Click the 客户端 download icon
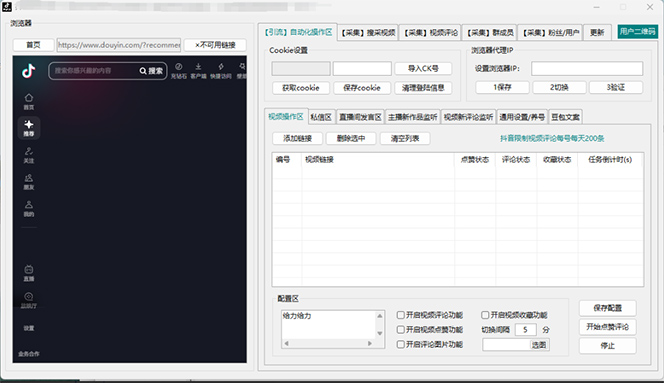664x383 pixels. pyautogui.click(x=198, y=67)
